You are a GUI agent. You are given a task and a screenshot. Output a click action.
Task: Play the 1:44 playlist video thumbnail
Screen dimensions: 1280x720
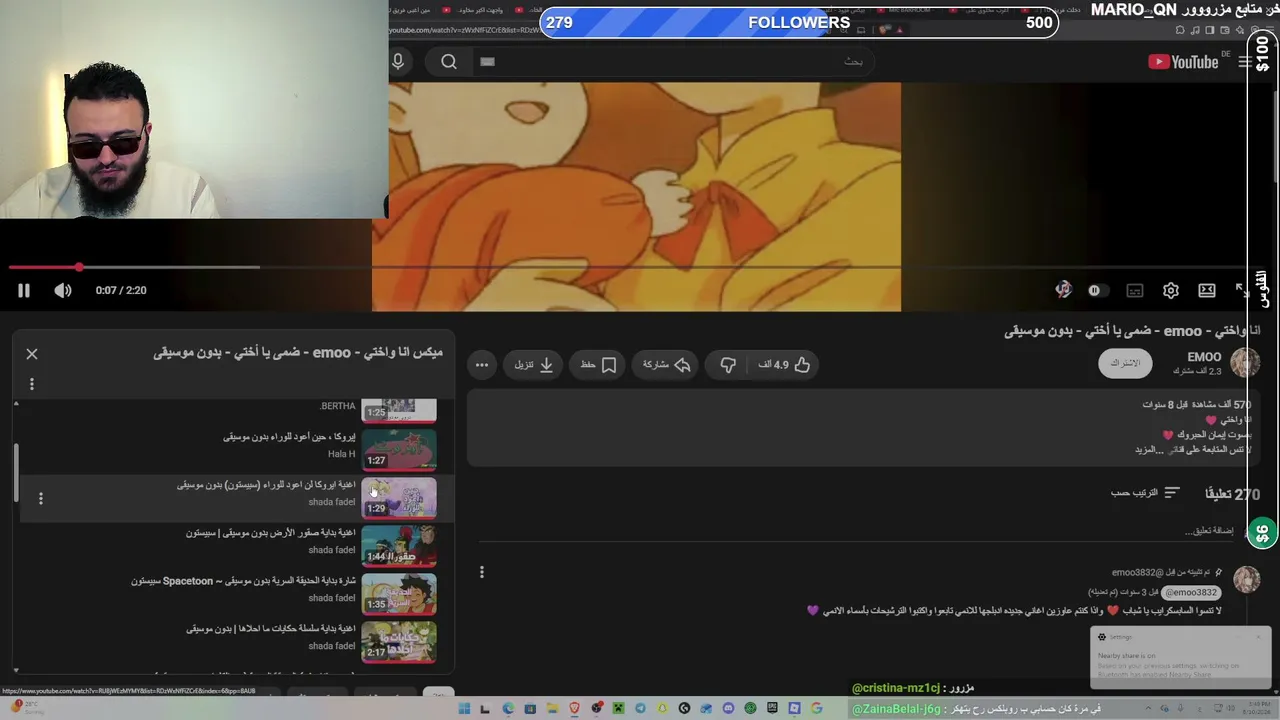coord(399,545)
